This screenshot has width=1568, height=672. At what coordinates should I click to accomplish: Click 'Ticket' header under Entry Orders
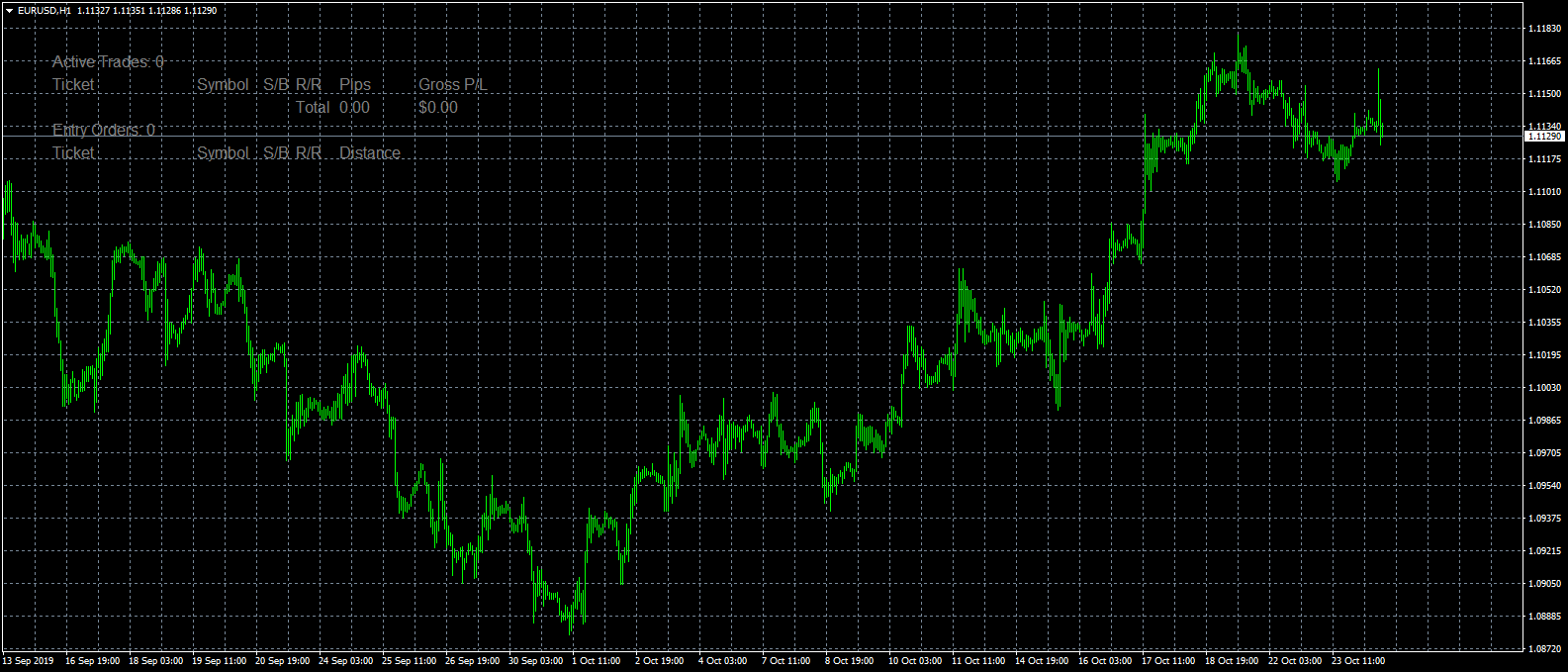click(73, 153)
